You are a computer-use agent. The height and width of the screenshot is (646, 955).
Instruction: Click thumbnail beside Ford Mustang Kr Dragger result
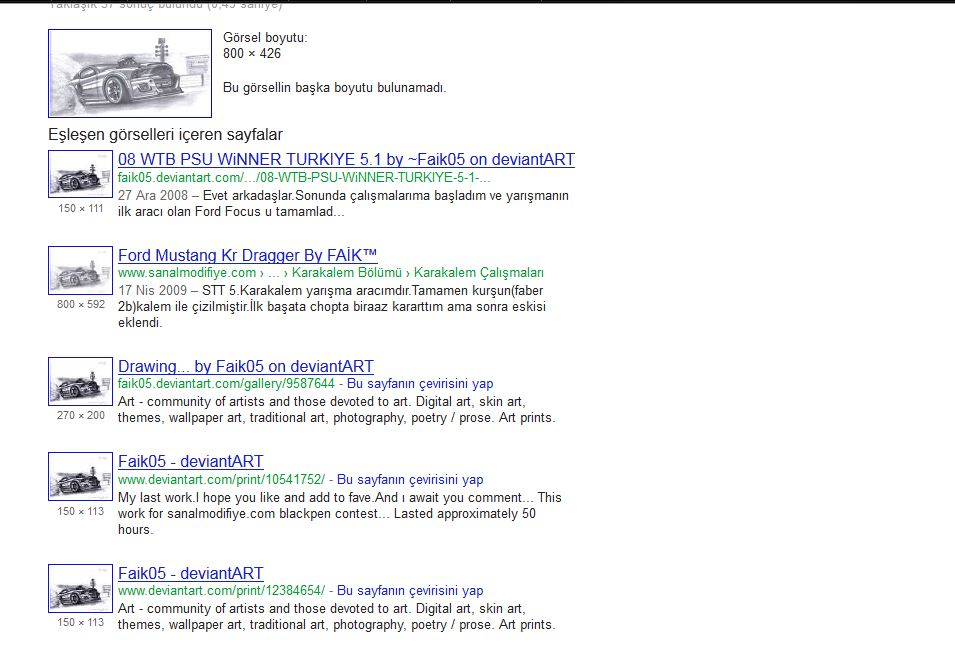(x=80, y=270)
